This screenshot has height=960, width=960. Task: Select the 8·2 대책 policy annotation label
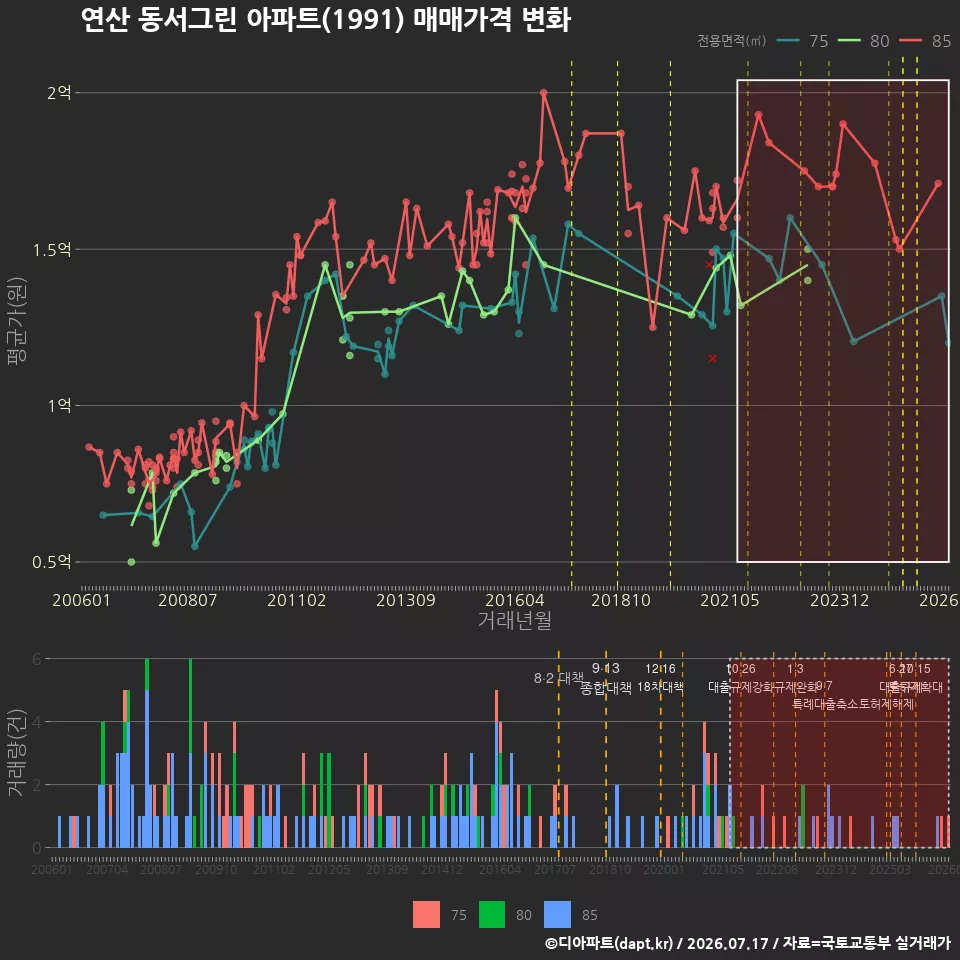coord(558,678)
